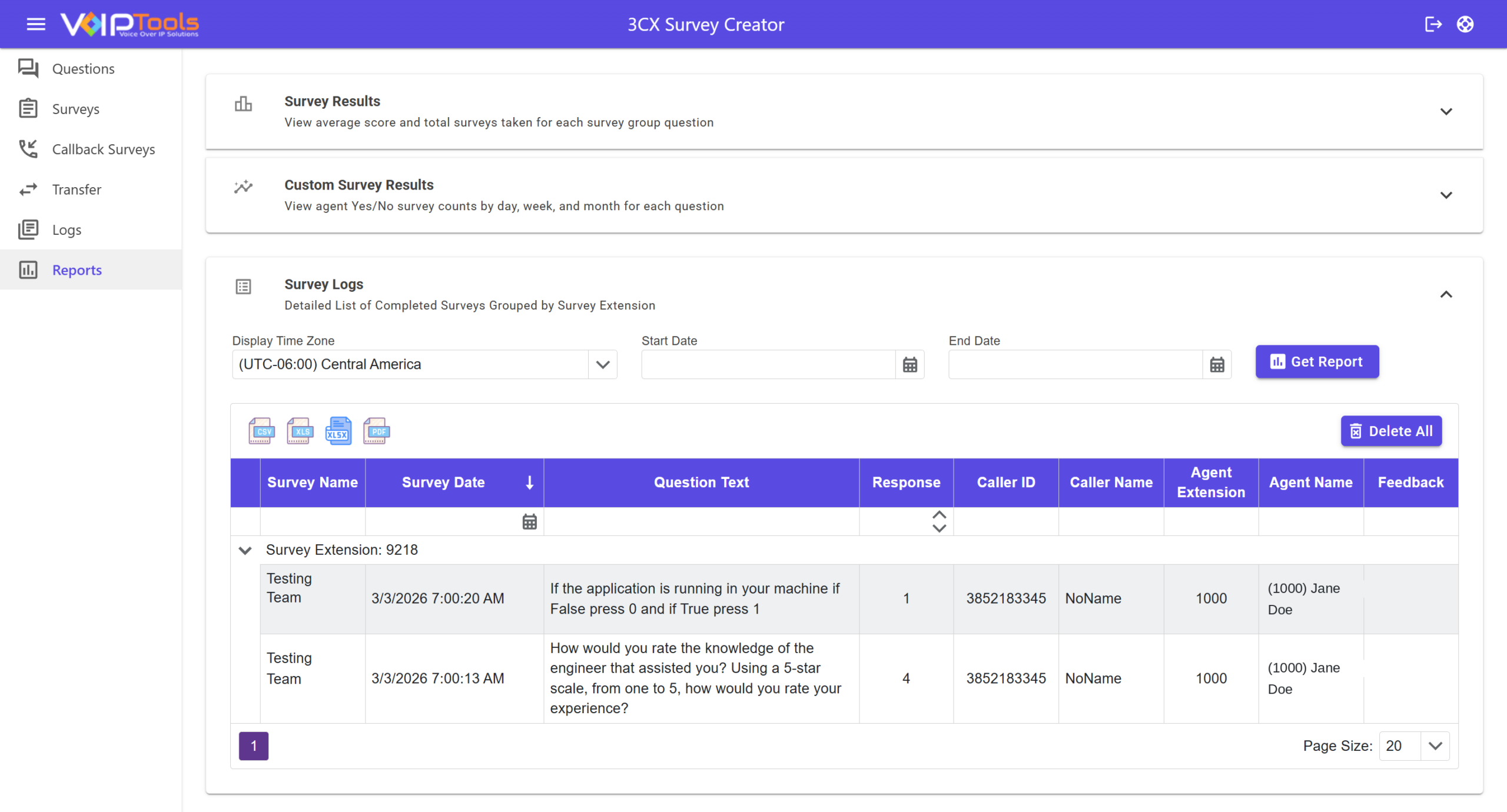This screenshot has width=1507, height=812.
Task: Sort by Feedback column header
Action: tap(1410, 482)
